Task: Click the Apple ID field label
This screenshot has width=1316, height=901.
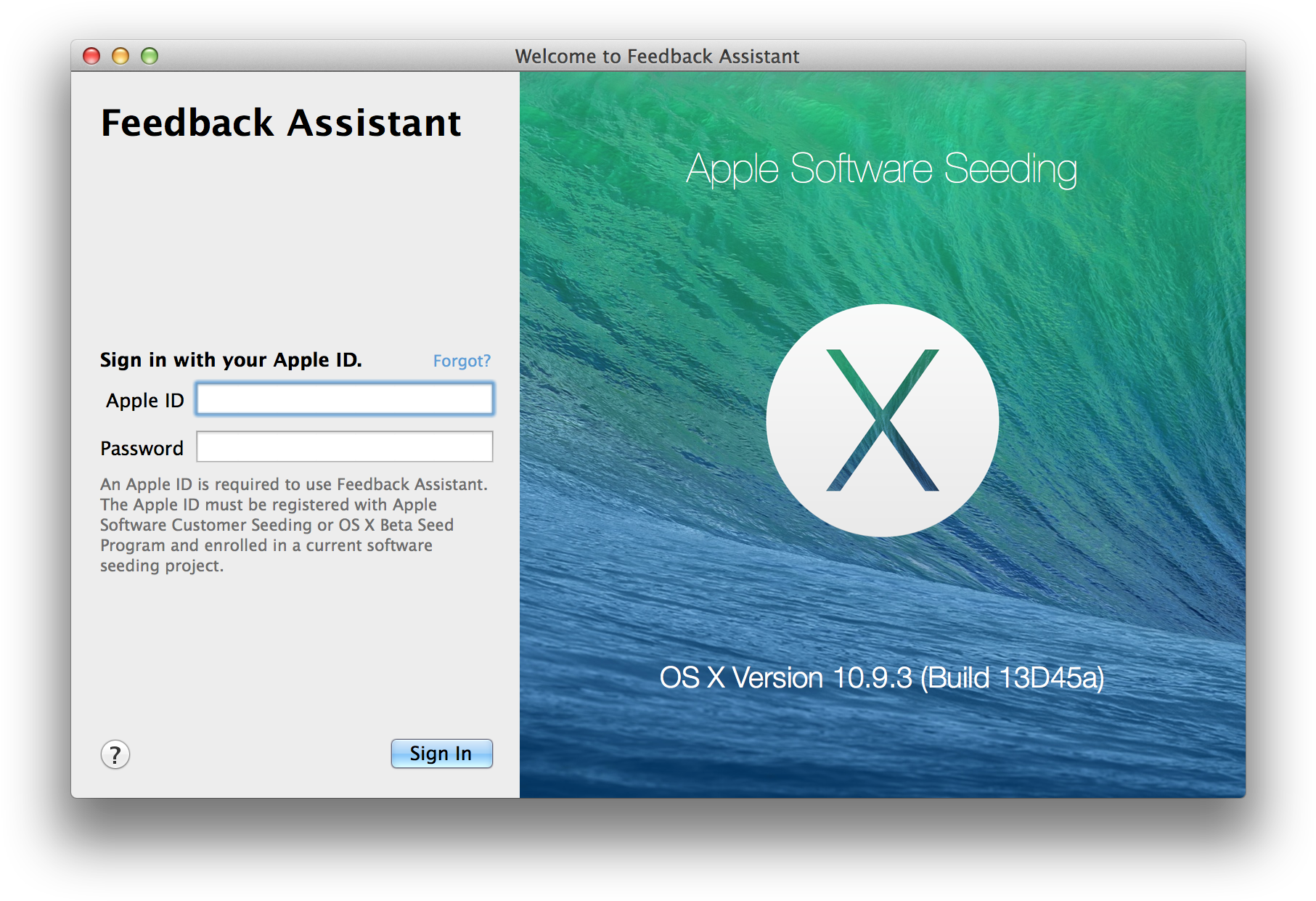Action: tap(144, 401)
